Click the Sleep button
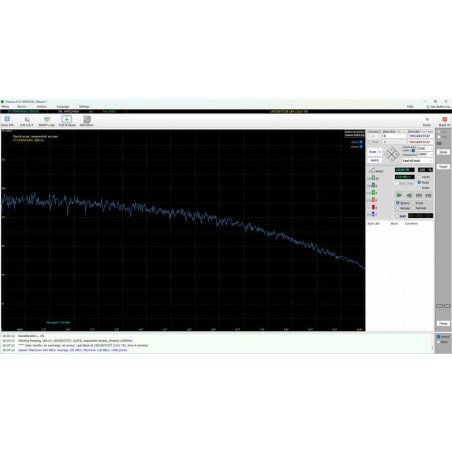The height and width of the screenshot is (452, 452). pos(443,152)
